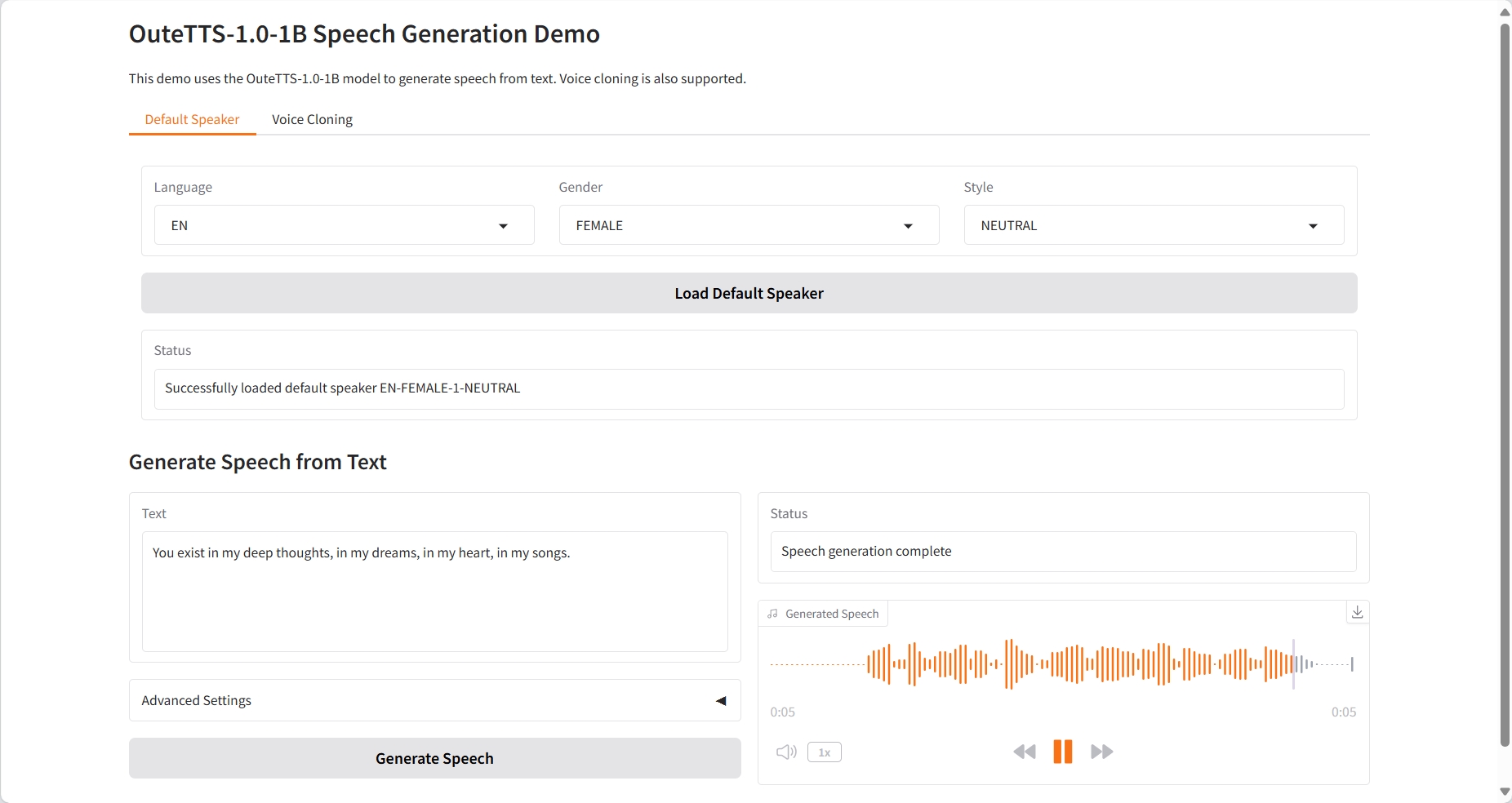Click the speaker Status field
This screenshot has width=1512, height=803.
pos(749,388)
